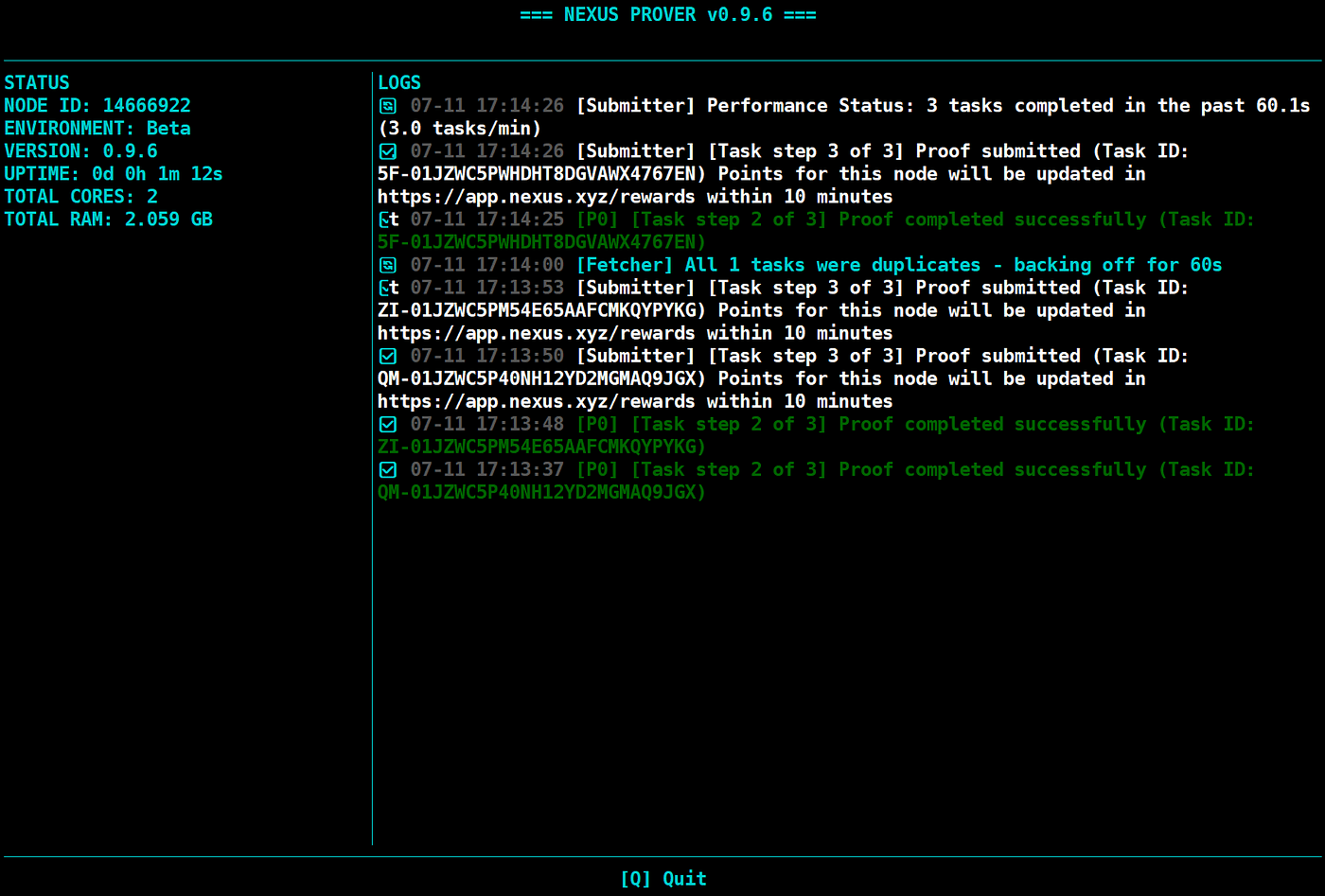Click the UPTIME: 0d 0h 1m 12s line
Screen dimensions: 1325x896
(114, 173)
